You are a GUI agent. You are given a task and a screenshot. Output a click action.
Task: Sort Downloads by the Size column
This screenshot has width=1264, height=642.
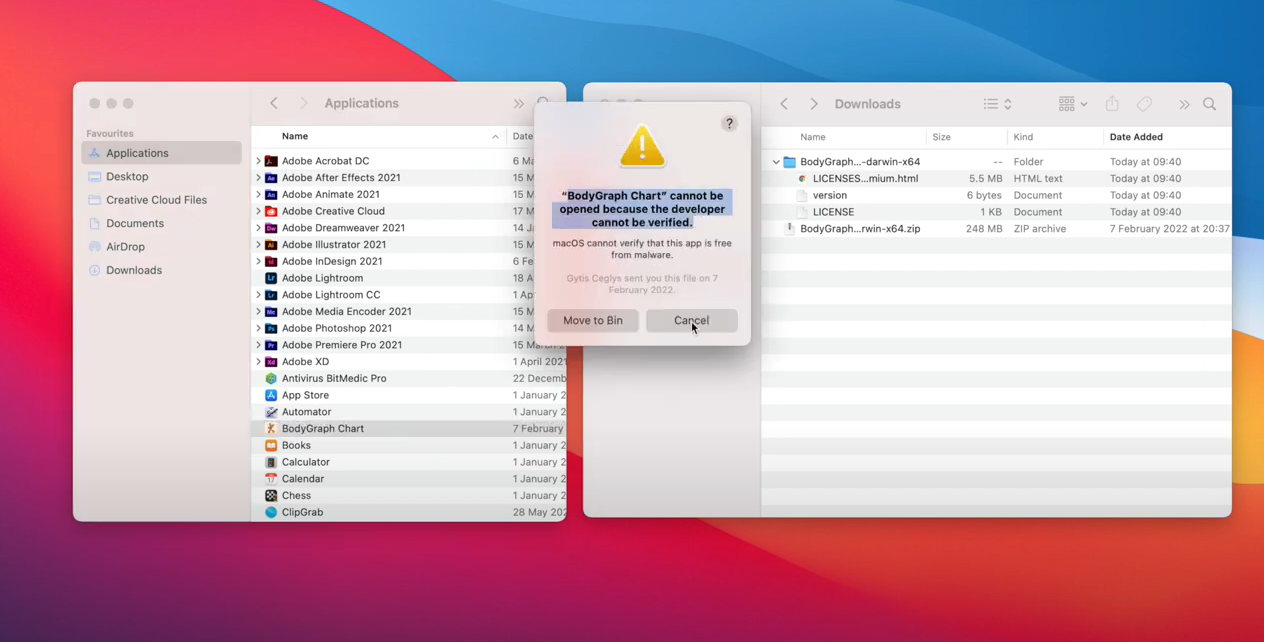coord(968,137)
